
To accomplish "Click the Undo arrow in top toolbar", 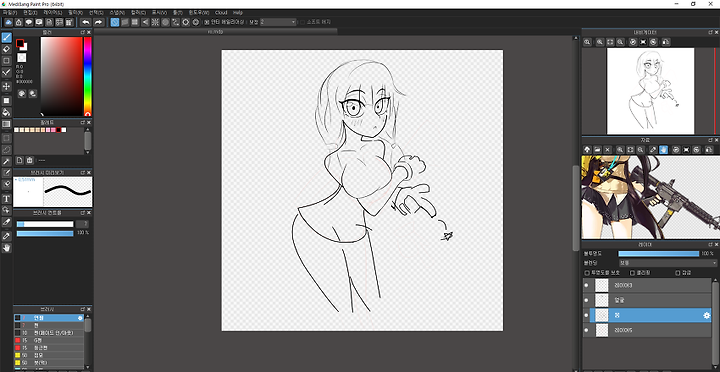I will pos(85,22).
